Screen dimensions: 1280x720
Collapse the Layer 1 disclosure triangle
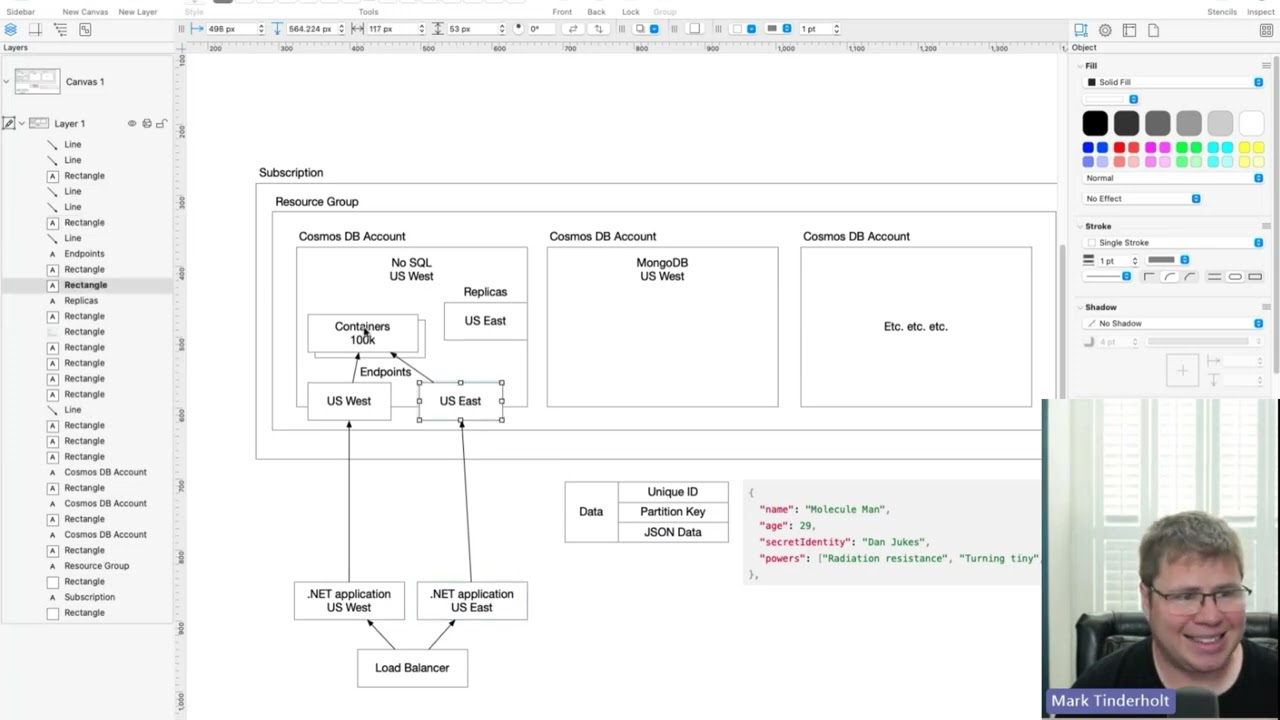(22, 124)
